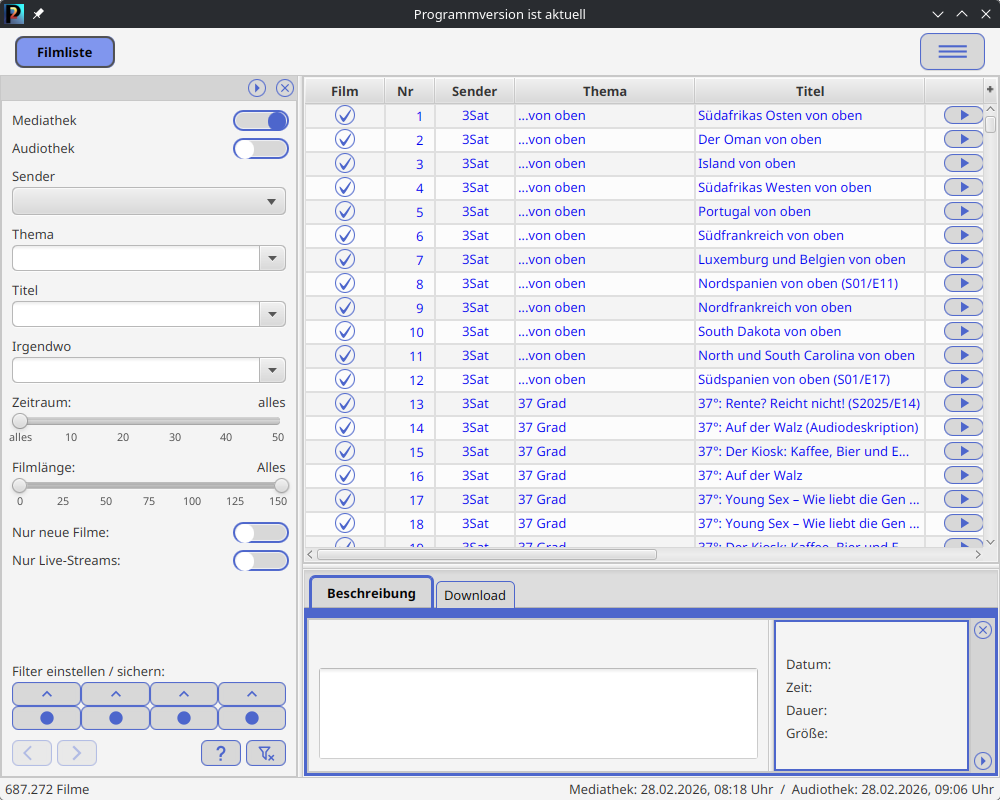Sort table by Sender column header

click(x=474, y=91)
